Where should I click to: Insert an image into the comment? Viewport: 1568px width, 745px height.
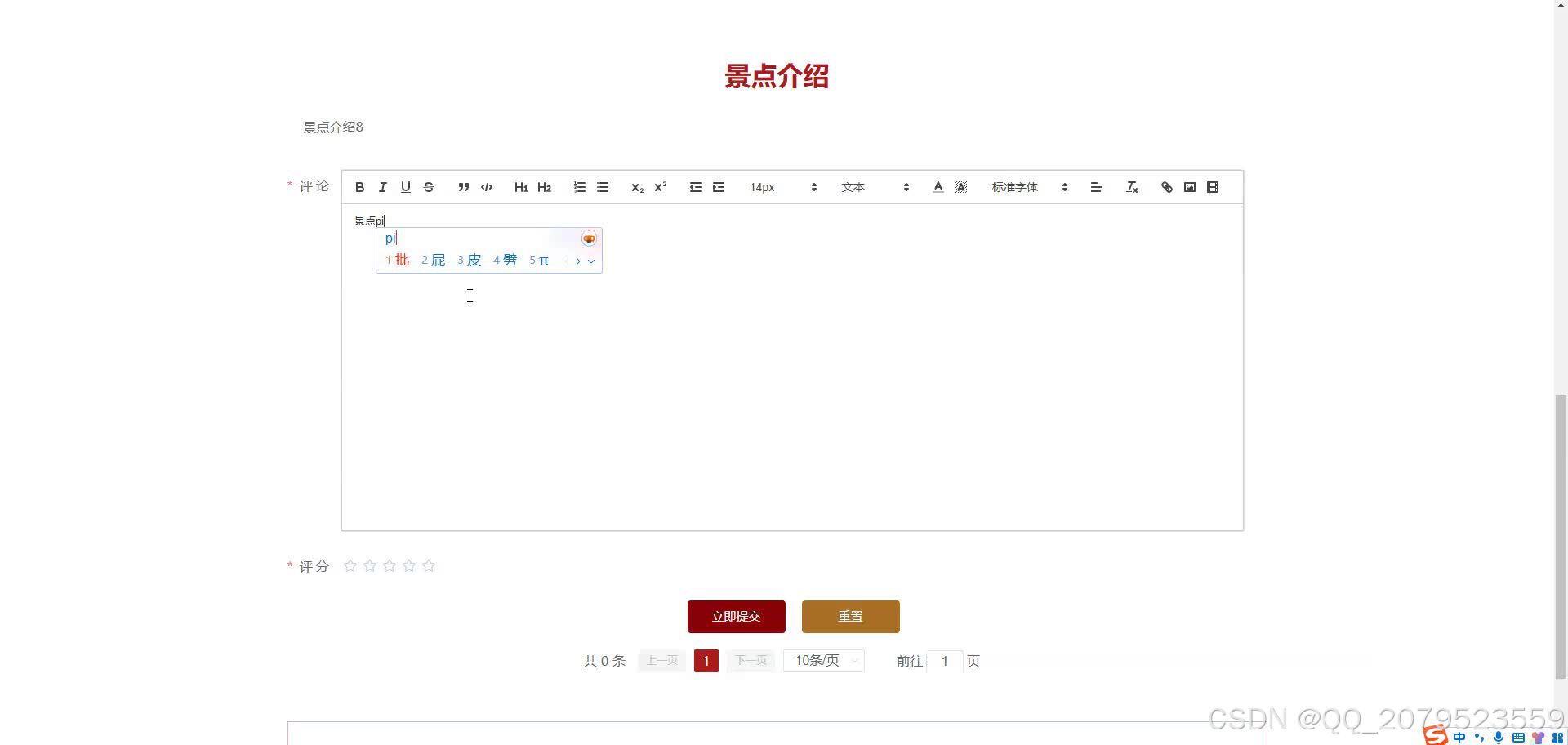click(1190, 187)
